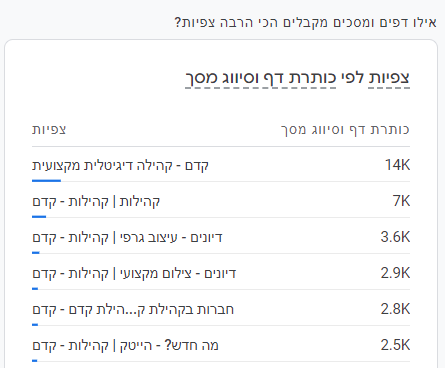The height and width of the screenshot is (368, 445).
Task: Open 'כותרת דף וסיווג מסך' dimension selector in title
Action: pyautogui.click(x=261, y=78)
